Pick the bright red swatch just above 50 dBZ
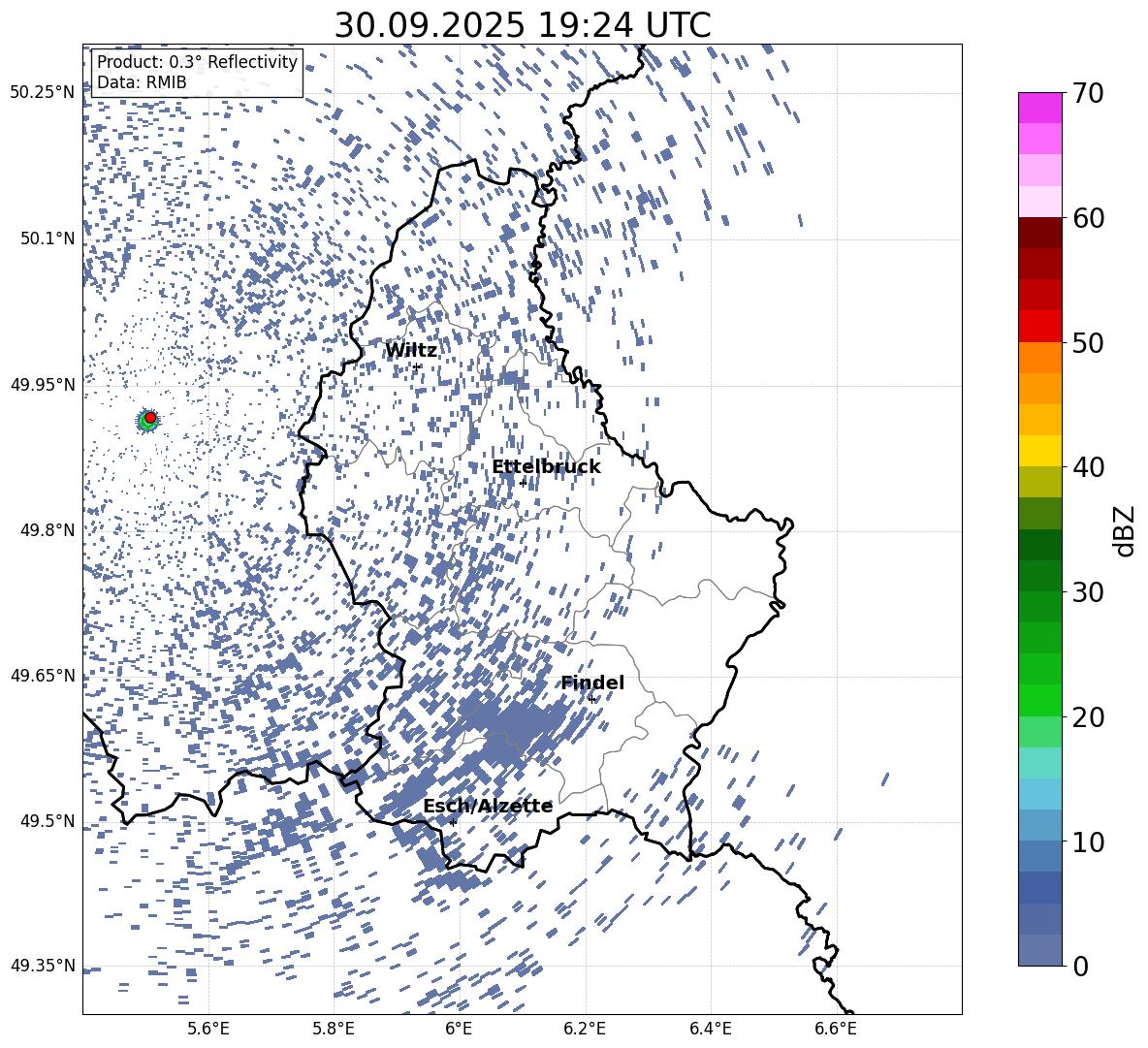 pyautogui.click(x=1039, y=326)
